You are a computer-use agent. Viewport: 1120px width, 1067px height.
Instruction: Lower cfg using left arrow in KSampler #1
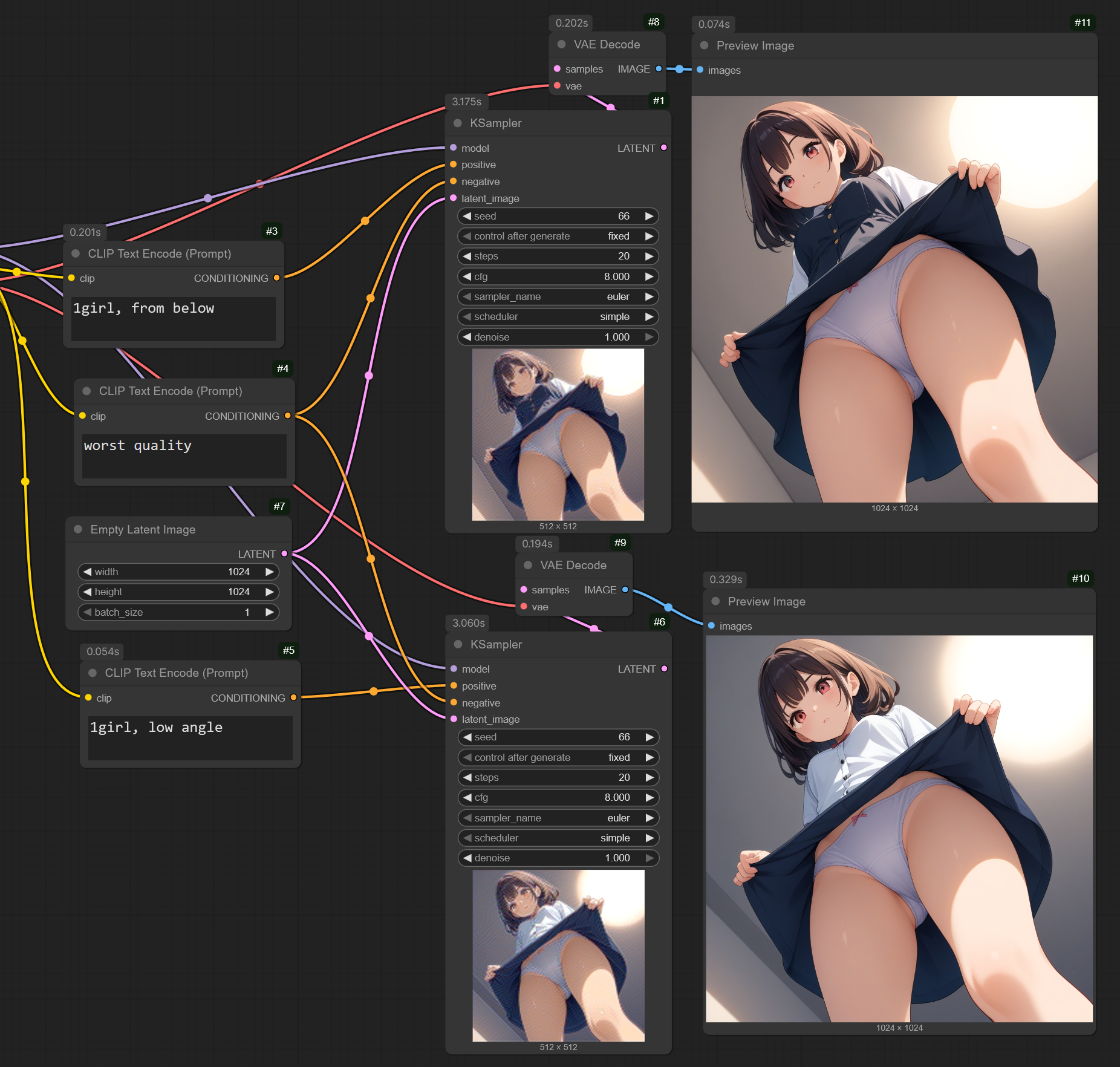(x=467, y=276)
